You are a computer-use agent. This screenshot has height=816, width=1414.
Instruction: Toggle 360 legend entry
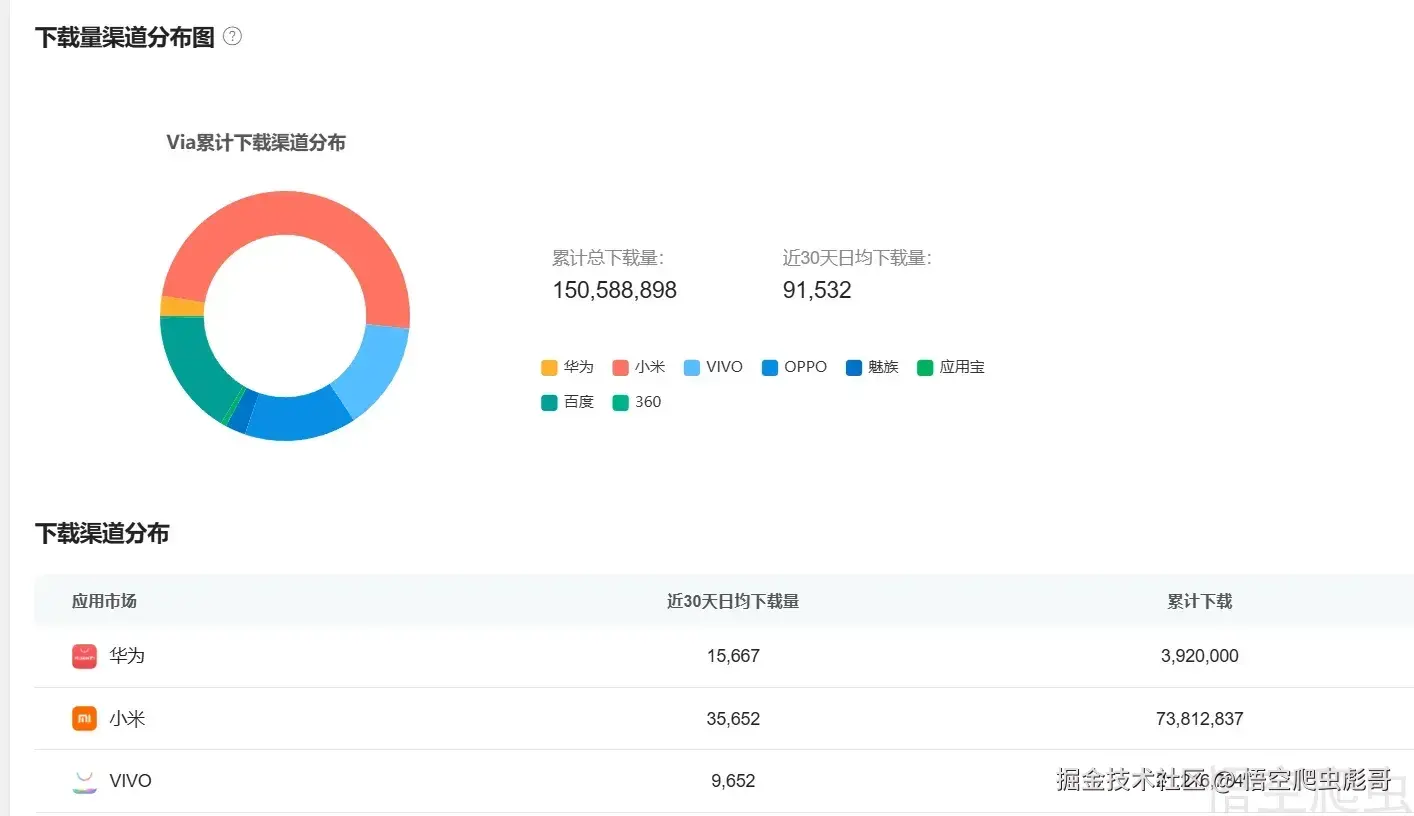(637, 402)
